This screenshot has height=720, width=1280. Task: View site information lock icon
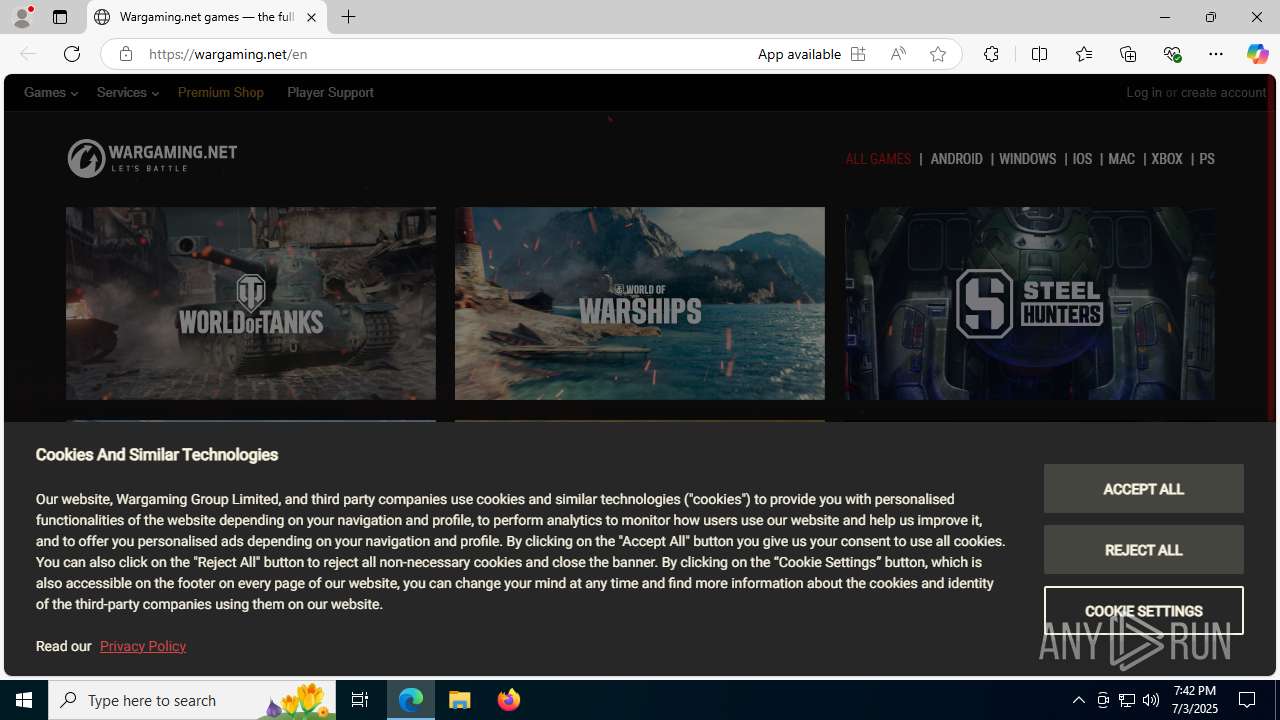tap(125, 54)
